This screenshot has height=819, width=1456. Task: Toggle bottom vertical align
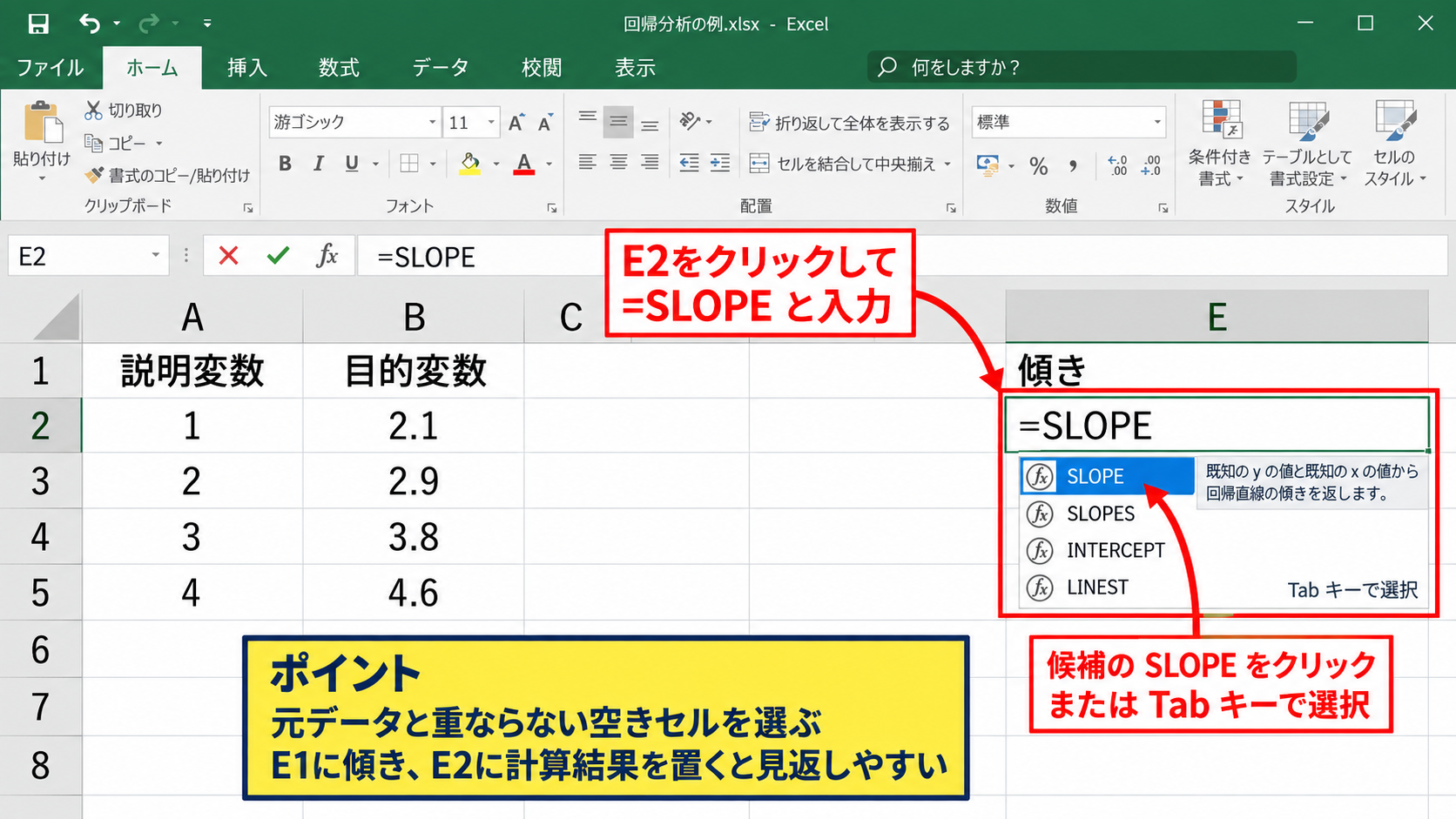point(650,125)
